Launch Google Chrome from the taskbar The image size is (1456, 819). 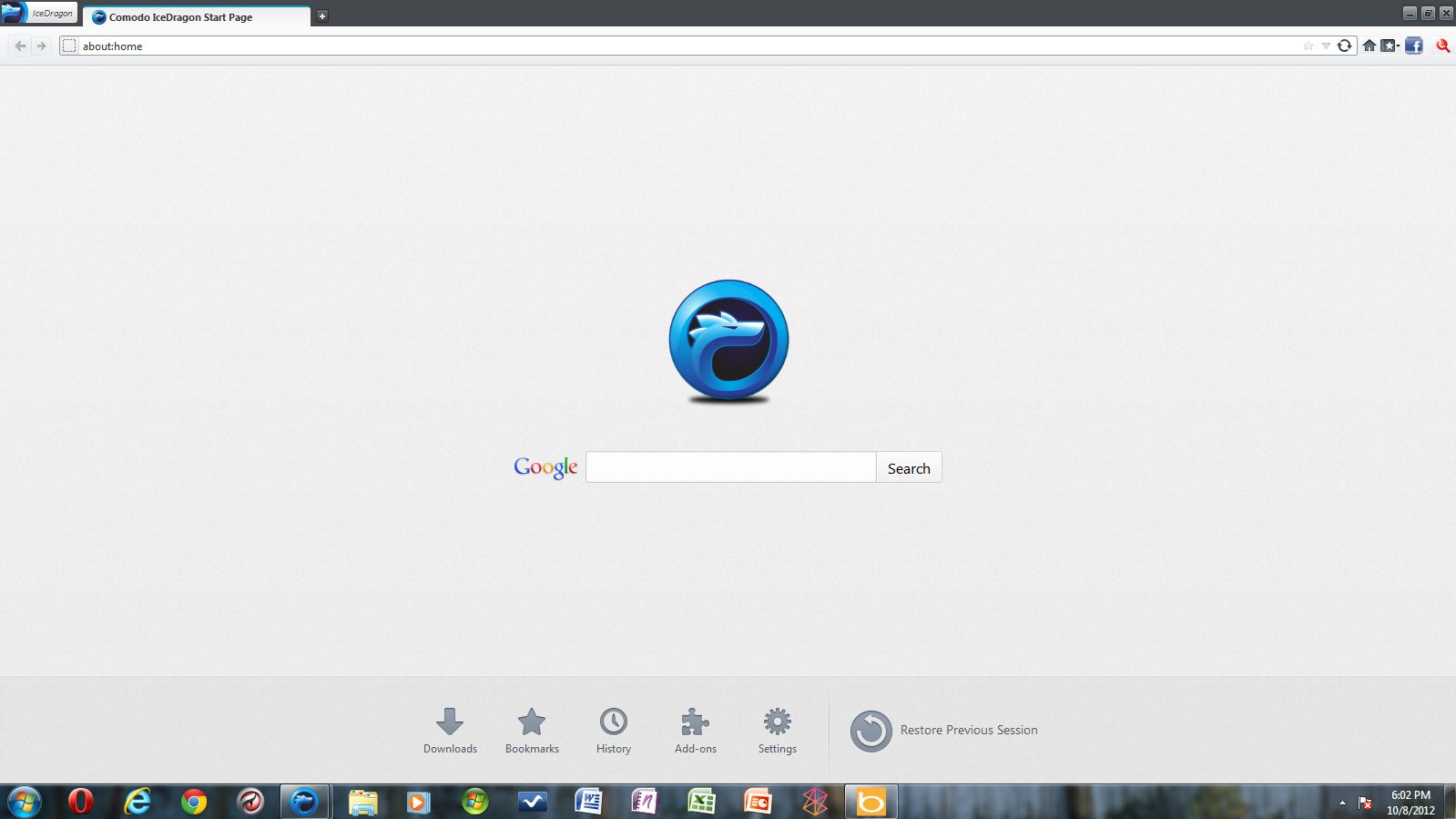194,802
